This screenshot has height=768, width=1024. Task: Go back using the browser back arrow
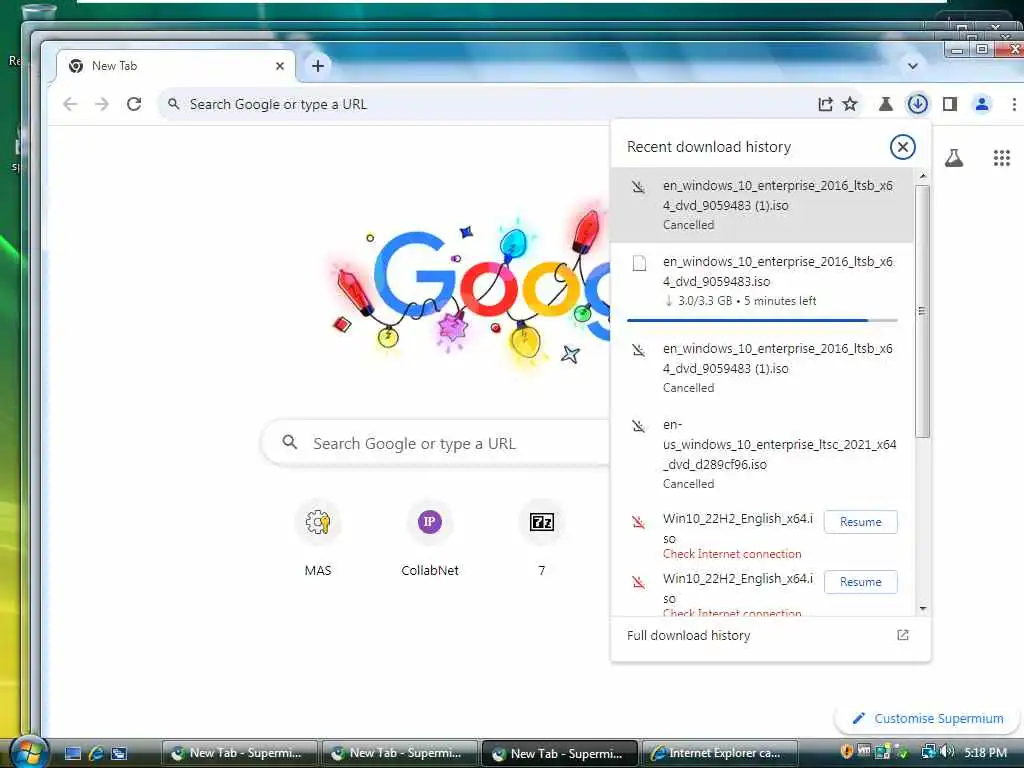70,104
